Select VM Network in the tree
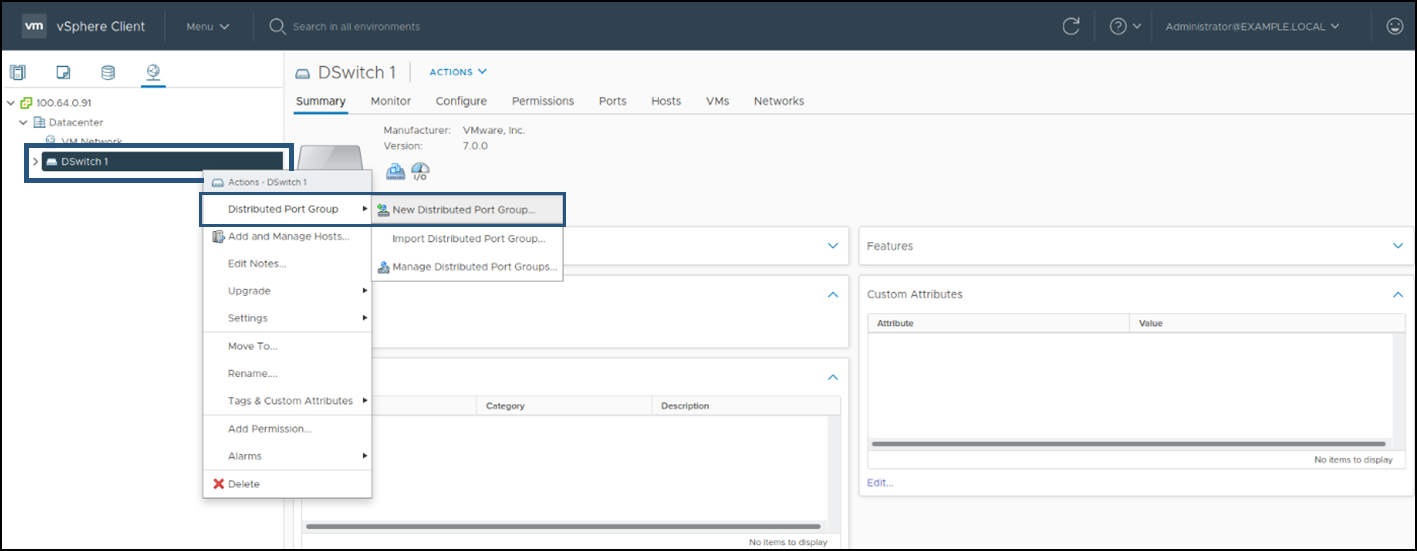The width and height of the screenshot is (1417, 551). click(x=92, y=142)
